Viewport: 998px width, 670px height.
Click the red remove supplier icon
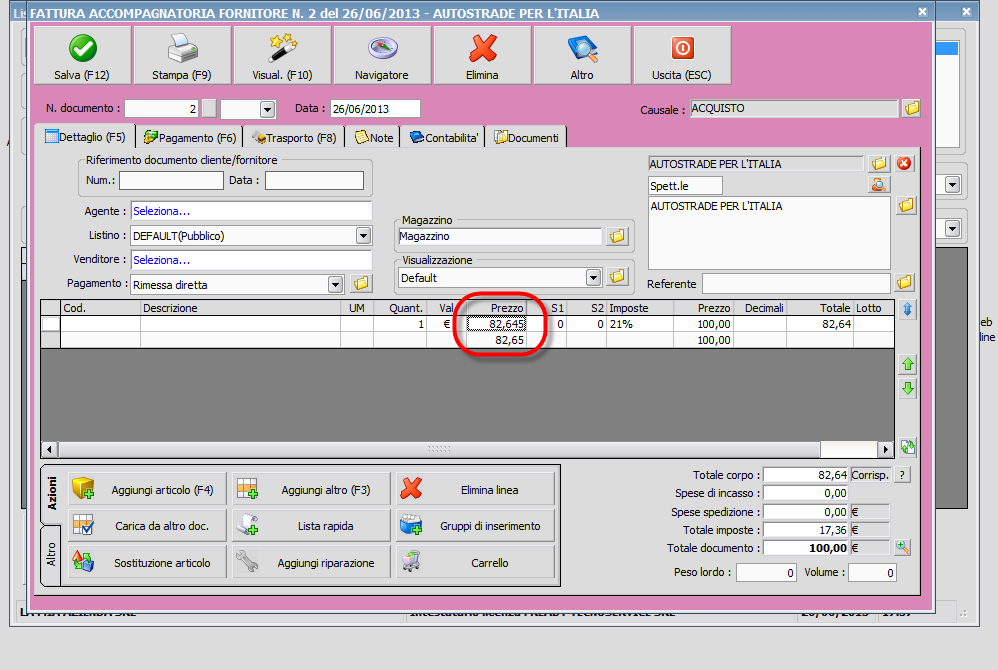(x=905, y=163)
